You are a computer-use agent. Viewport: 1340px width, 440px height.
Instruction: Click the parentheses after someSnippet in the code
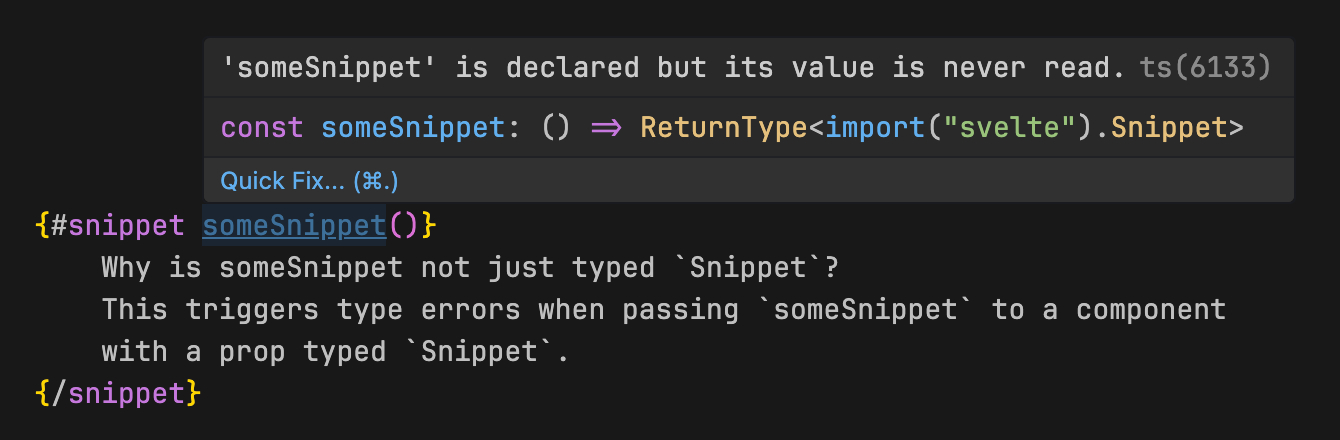[403, 226]
